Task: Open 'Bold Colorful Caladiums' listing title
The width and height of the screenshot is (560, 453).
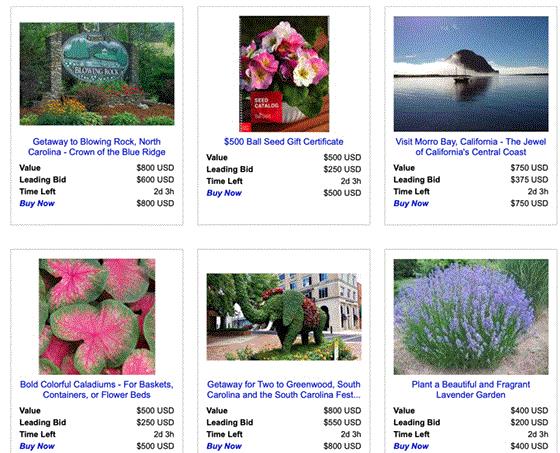Action: pos(97,390)
